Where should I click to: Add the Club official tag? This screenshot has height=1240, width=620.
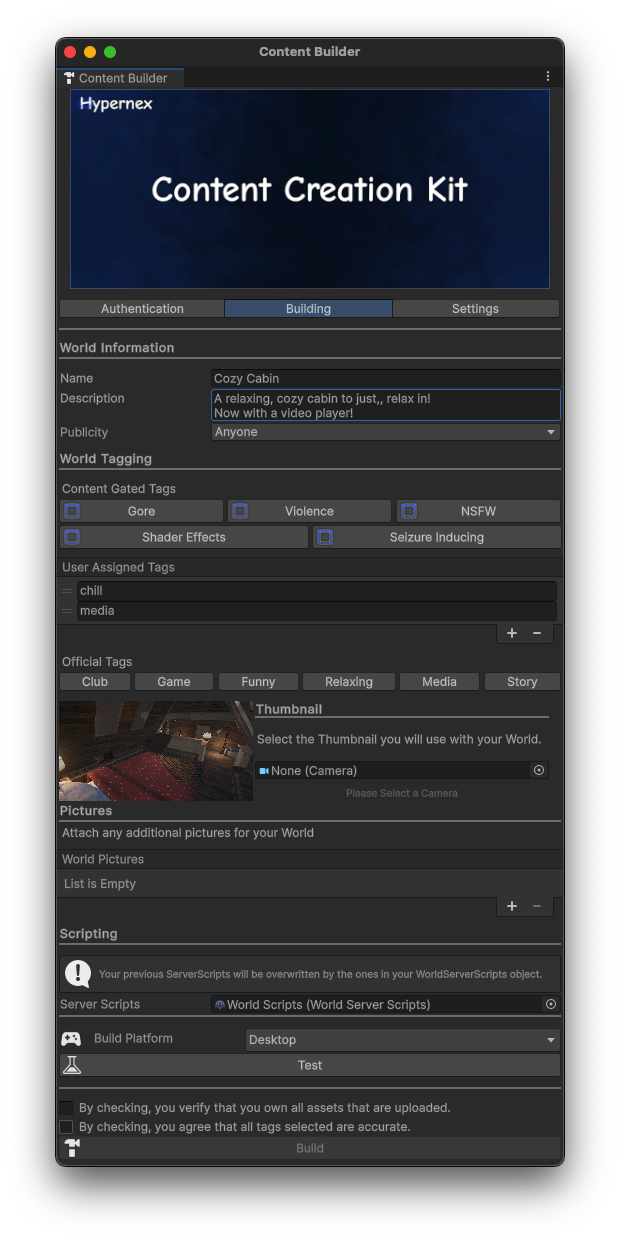(x=95, y=682)
